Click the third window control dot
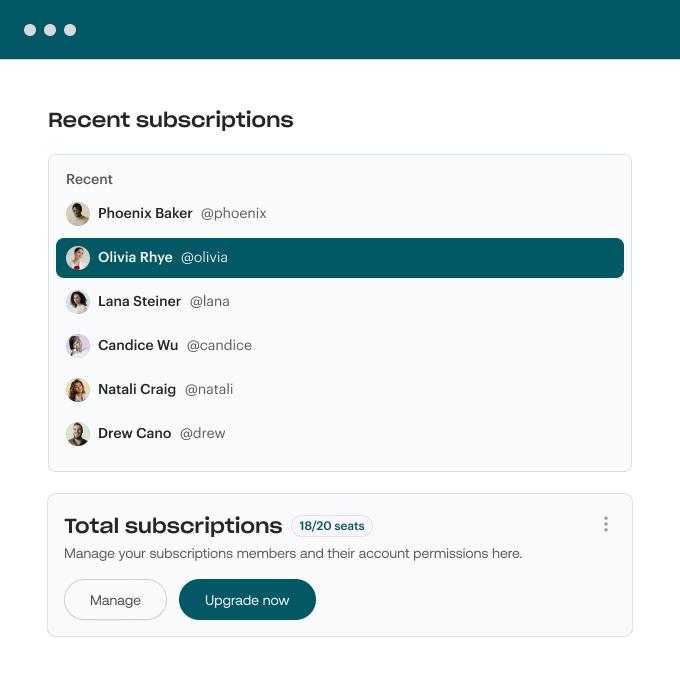This screenshot has width=680, height=680. (x=70, y=30)
